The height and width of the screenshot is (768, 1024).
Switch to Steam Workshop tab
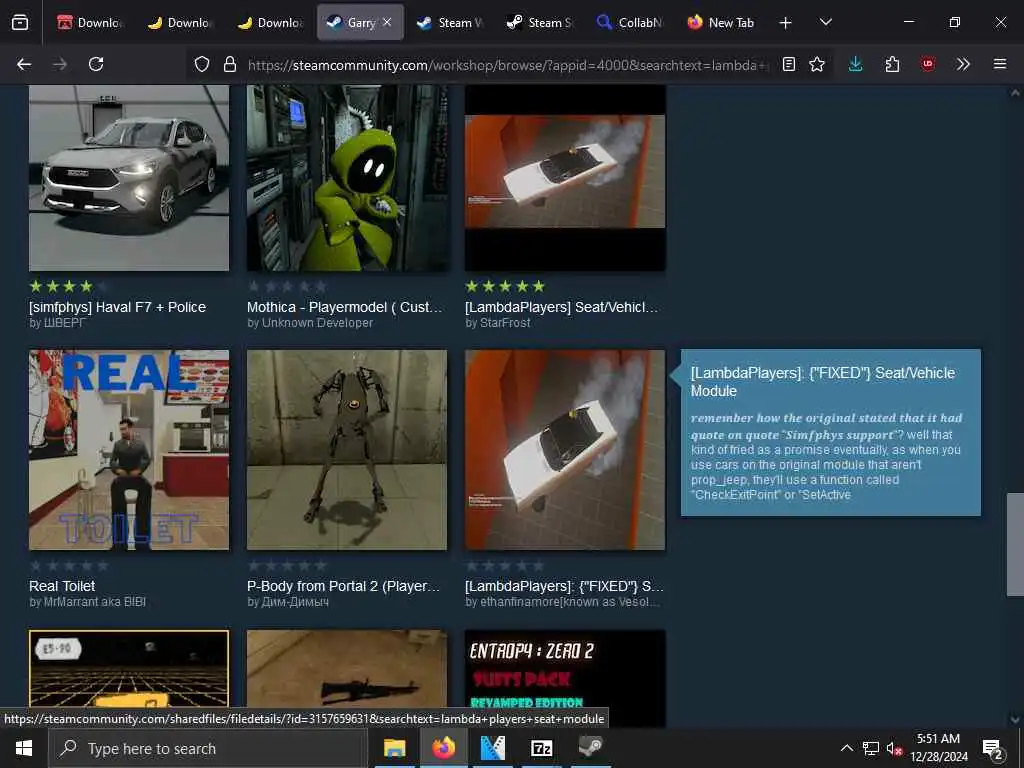[x=450, y=22]
